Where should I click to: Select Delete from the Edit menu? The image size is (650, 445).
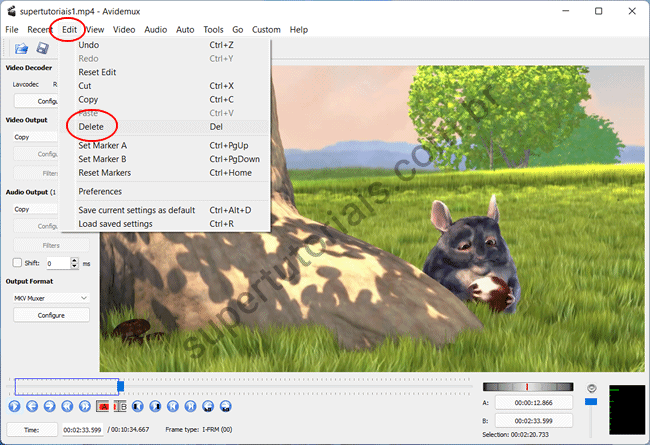pos(91,127)
